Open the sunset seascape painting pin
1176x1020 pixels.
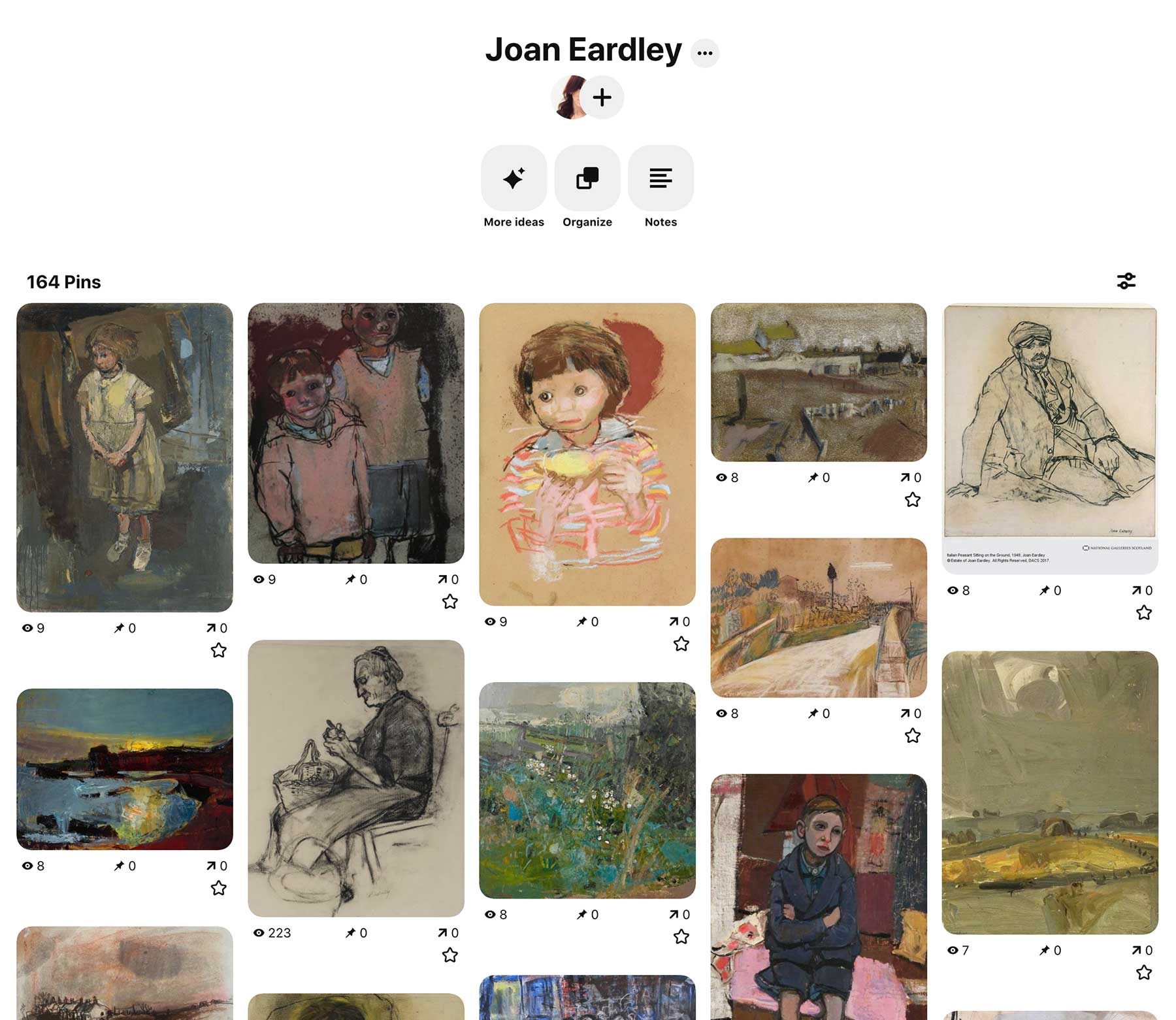(x=125, y=769)
